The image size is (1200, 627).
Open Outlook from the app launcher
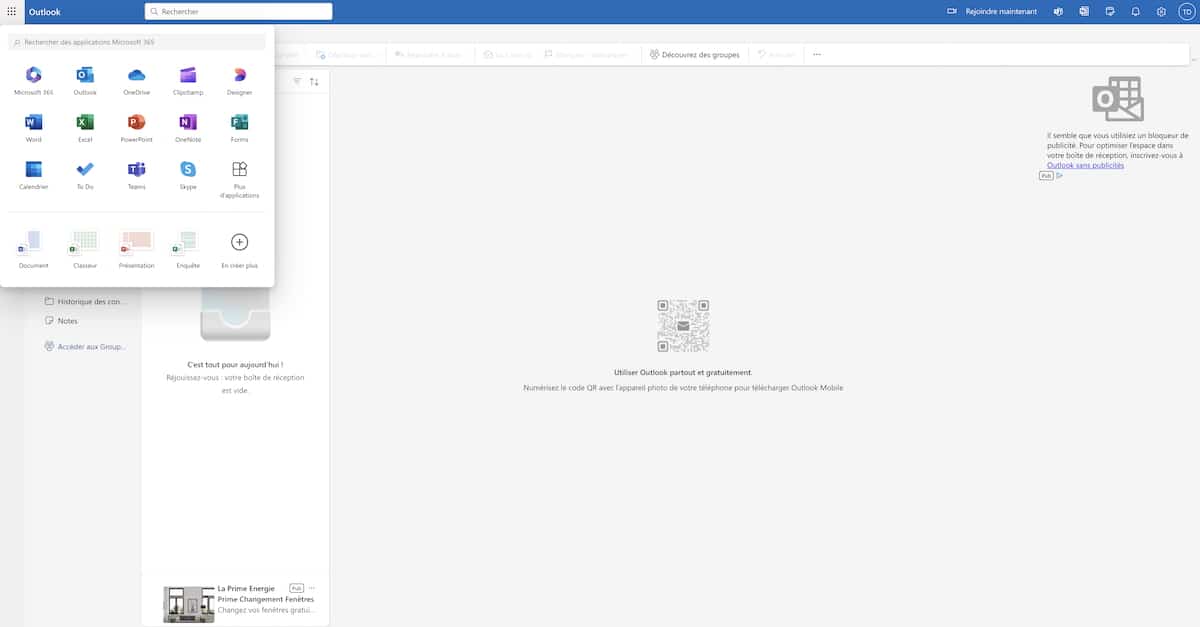click(x=85, y=81)
